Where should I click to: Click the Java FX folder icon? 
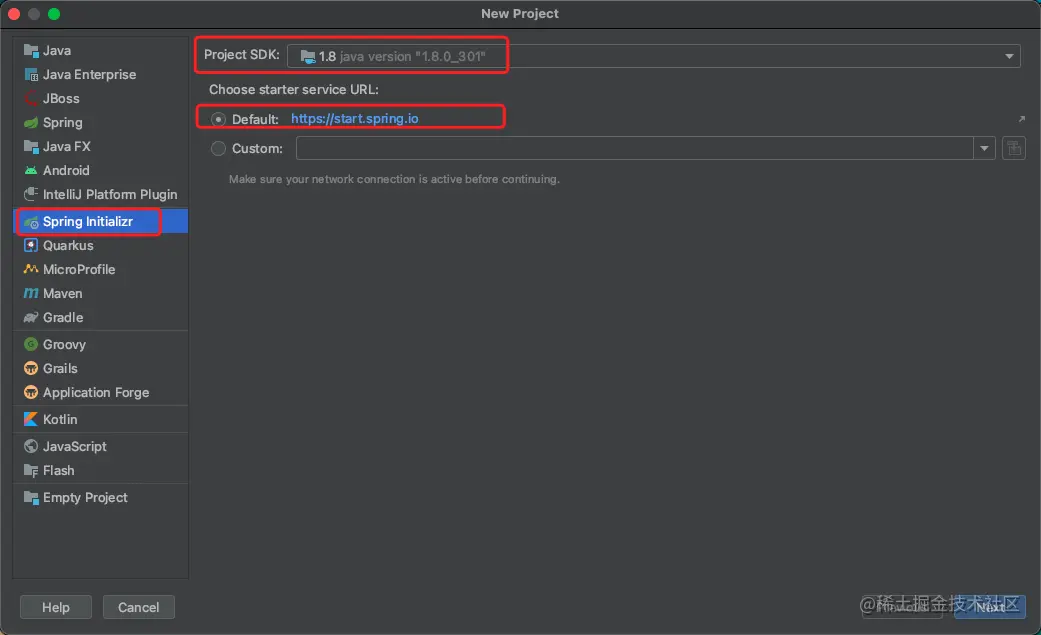(31, 147)
